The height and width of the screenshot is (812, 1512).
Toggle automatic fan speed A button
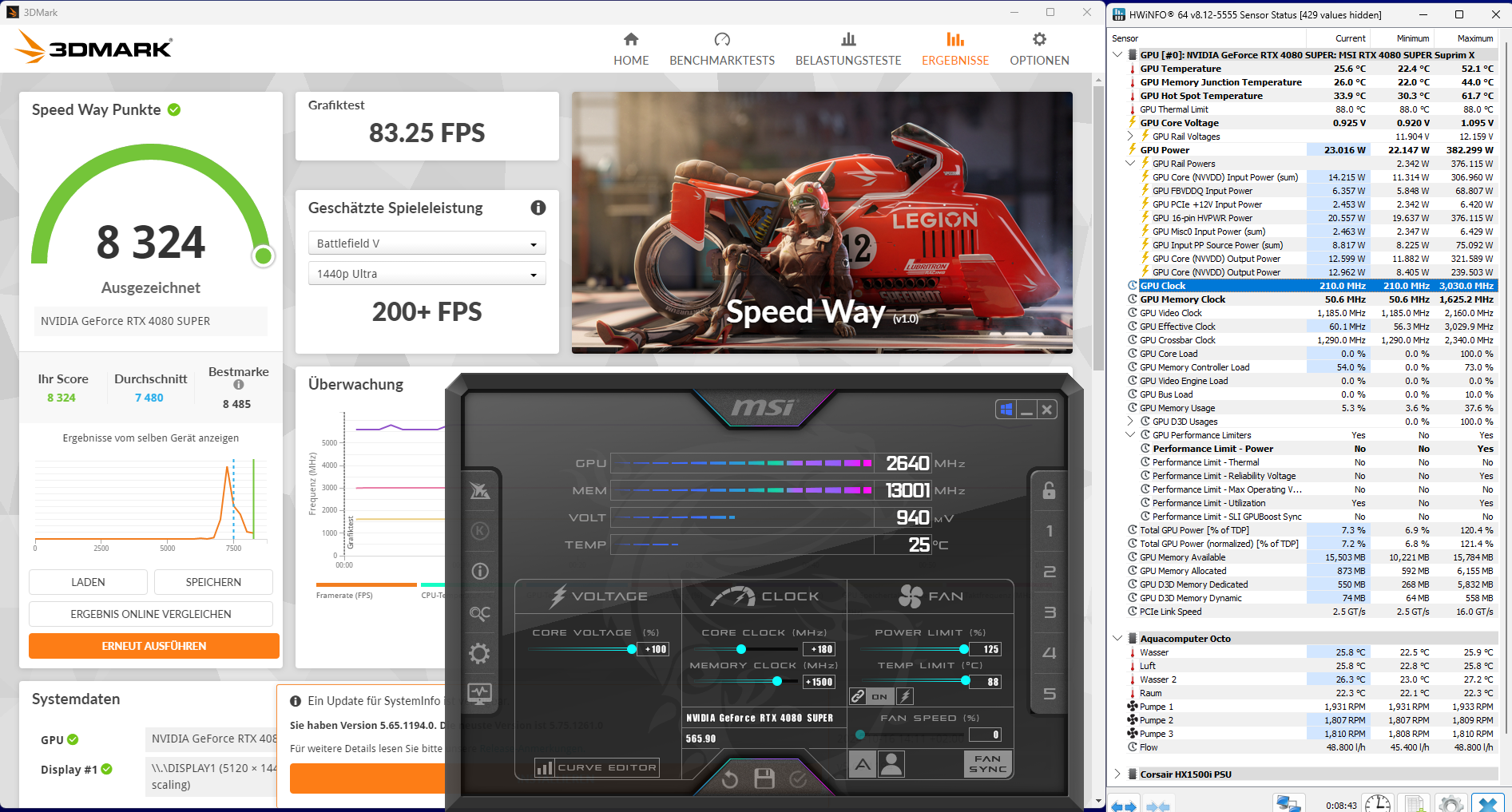pyautogui.click(x=863, y=765)
